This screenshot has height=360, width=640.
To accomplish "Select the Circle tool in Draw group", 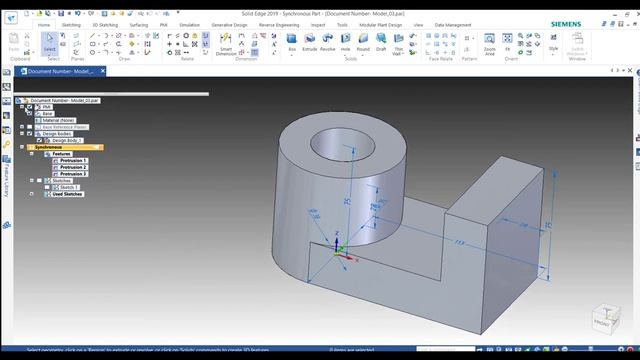I will (x=93, y=53).
